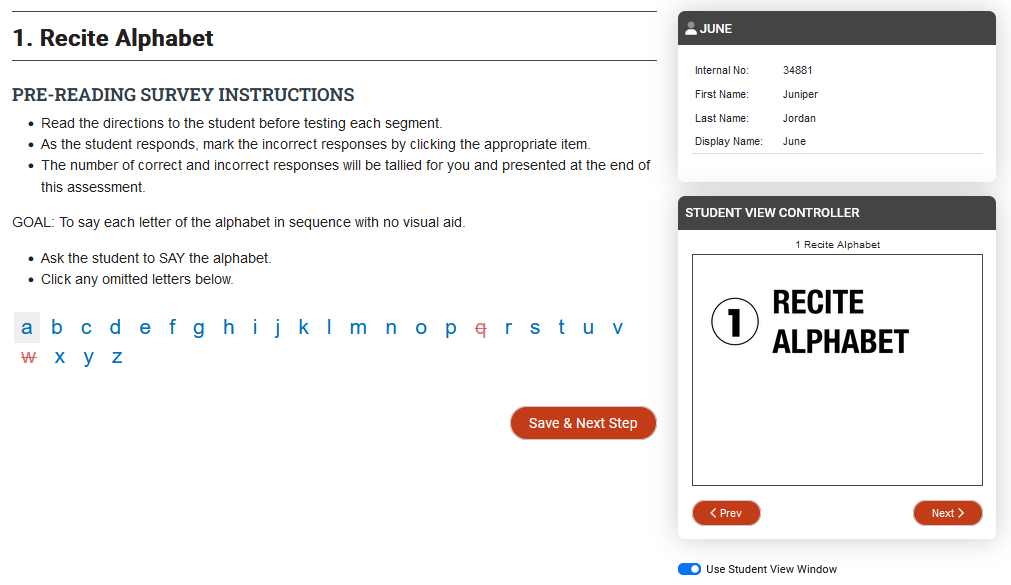Click letter s as incorrect response
1011x585 pixels.
click(535, 327)
